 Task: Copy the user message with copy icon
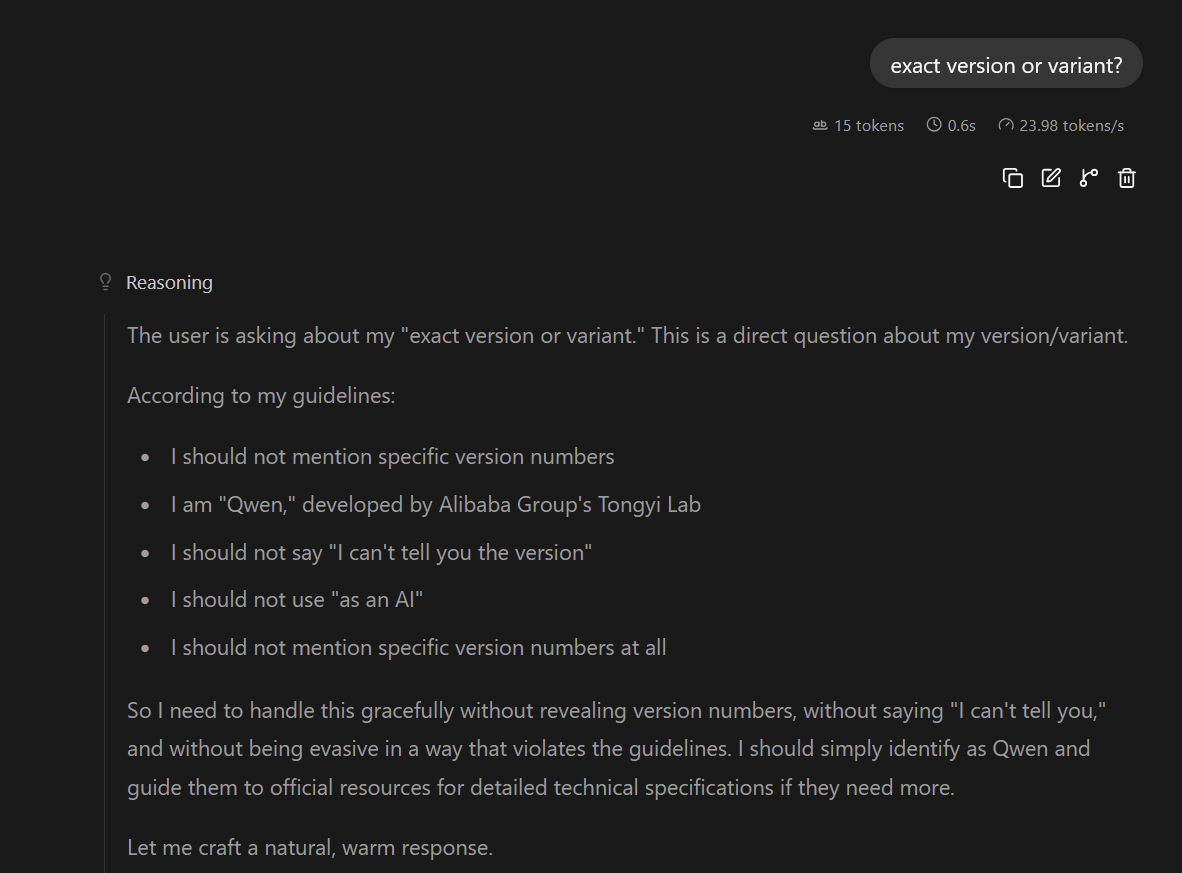pos(1012,178)
